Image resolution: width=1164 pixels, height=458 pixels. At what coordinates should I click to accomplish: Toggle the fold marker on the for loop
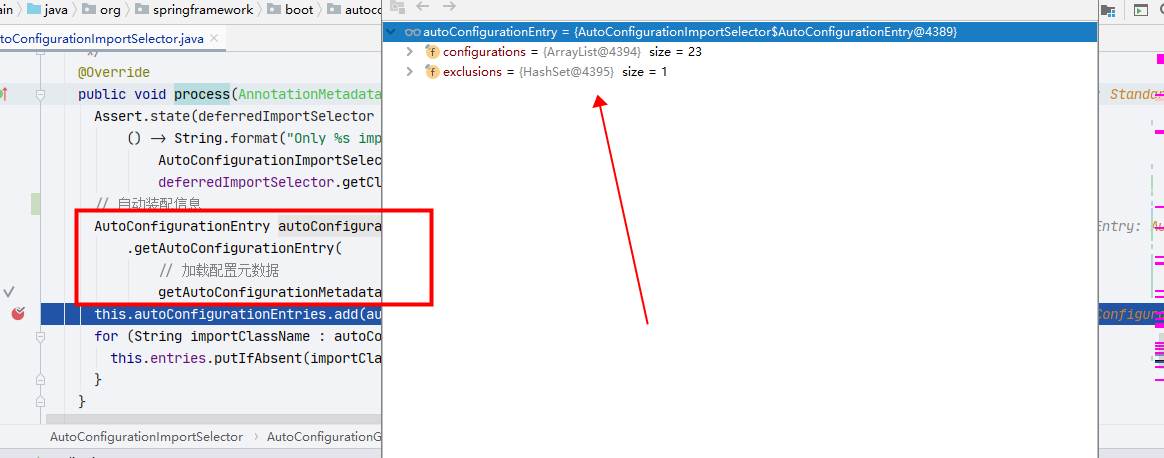[41, 337]
